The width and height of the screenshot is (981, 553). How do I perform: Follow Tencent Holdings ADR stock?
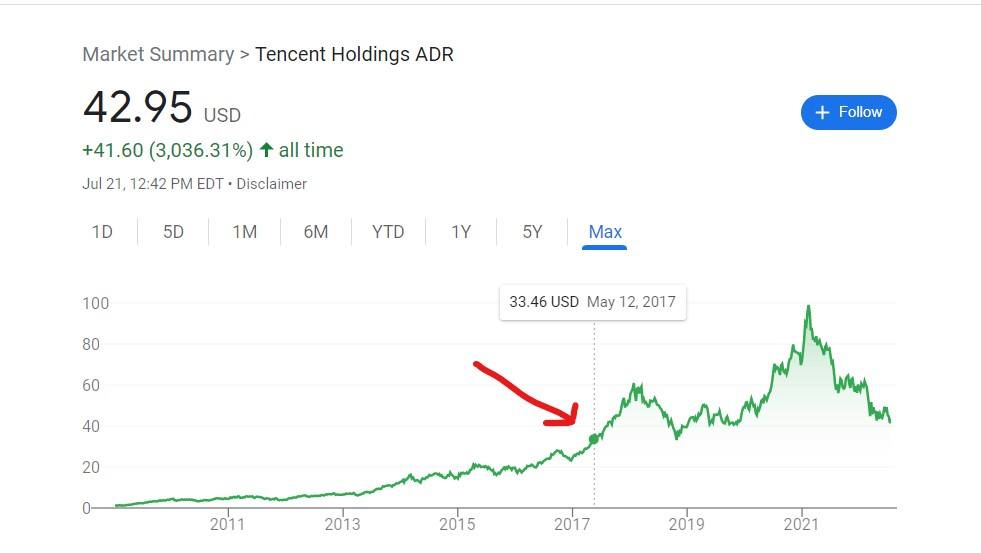click(848, 113)
